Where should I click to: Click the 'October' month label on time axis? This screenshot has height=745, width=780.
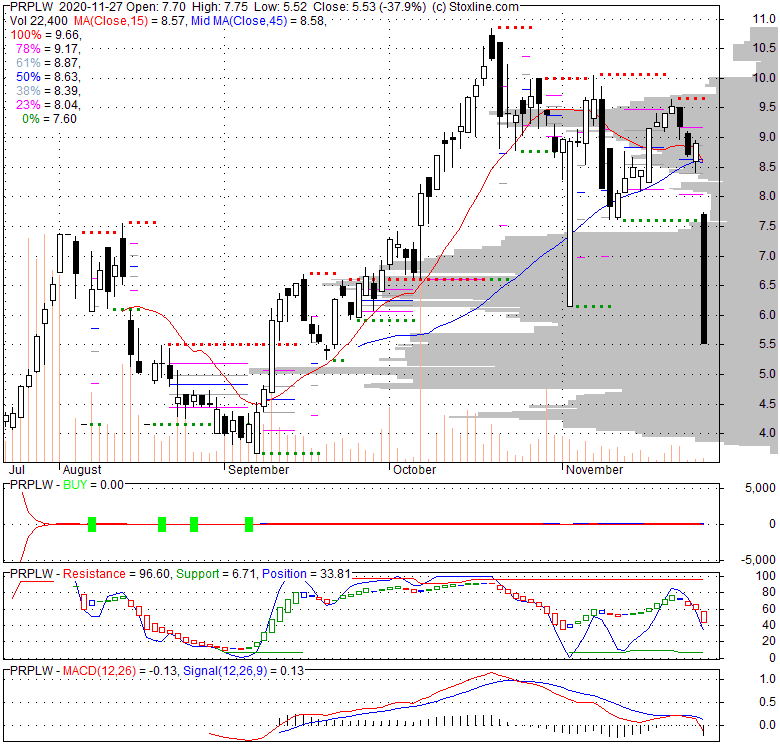pos(414,469)
